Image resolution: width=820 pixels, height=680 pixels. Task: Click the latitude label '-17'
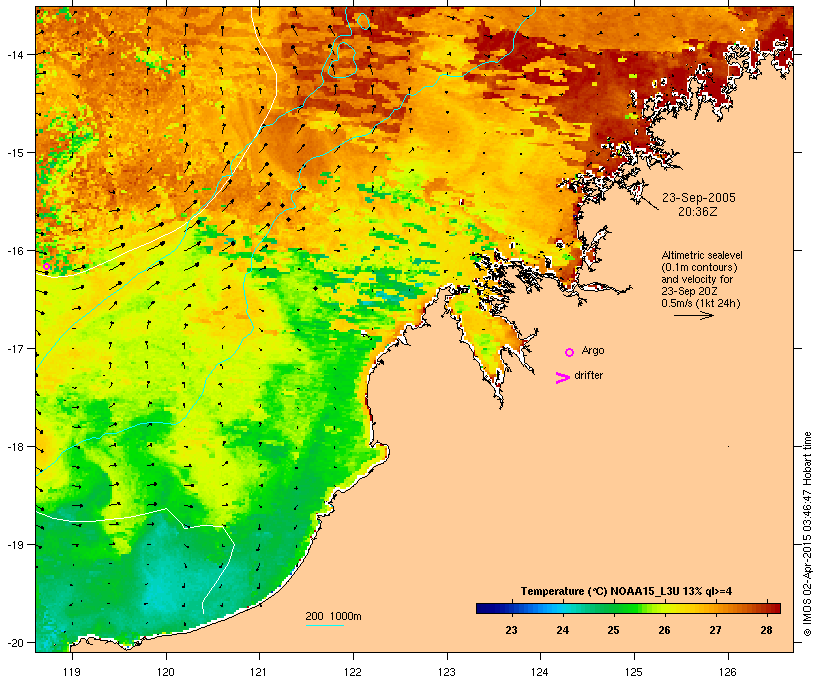15,348
